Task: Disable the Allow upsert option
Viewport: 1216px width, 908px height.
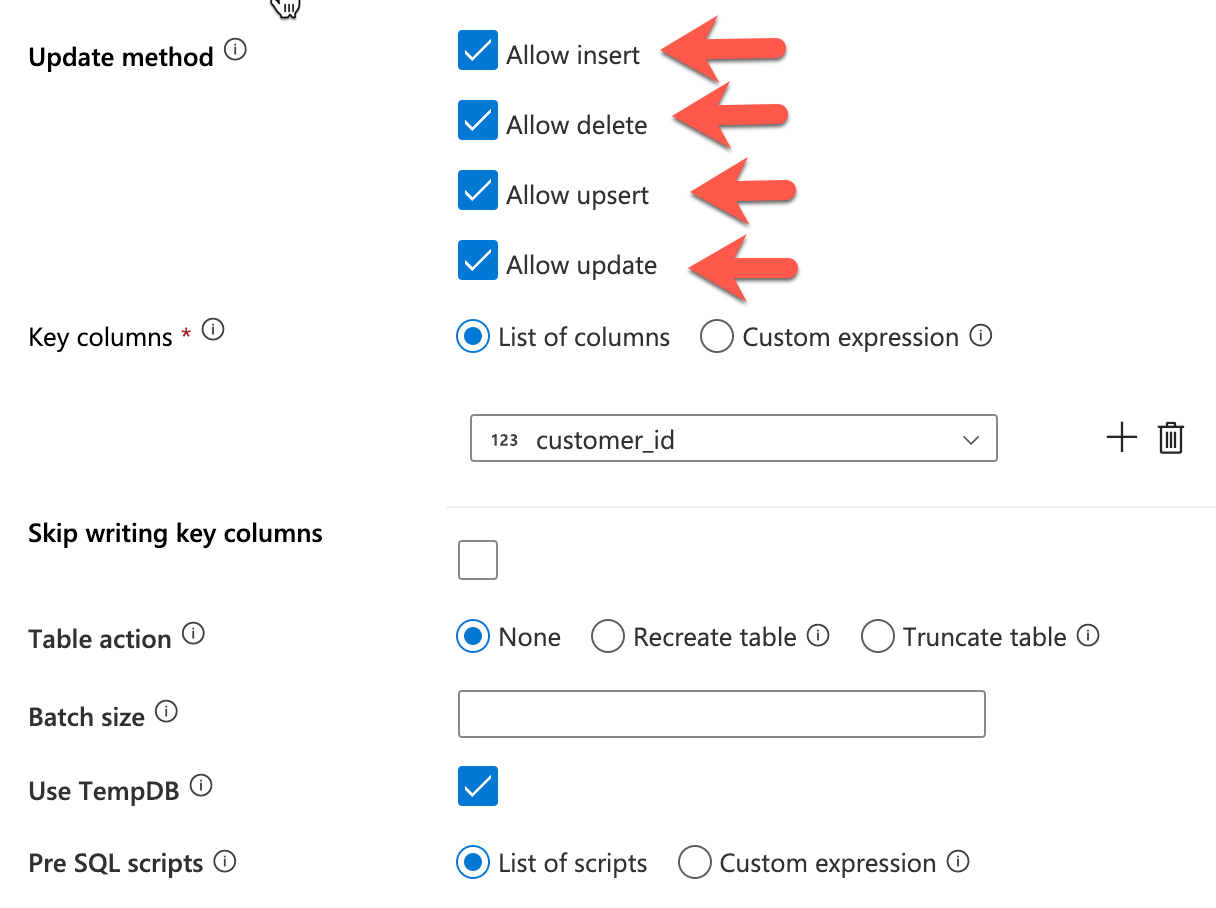Action: 478,190
